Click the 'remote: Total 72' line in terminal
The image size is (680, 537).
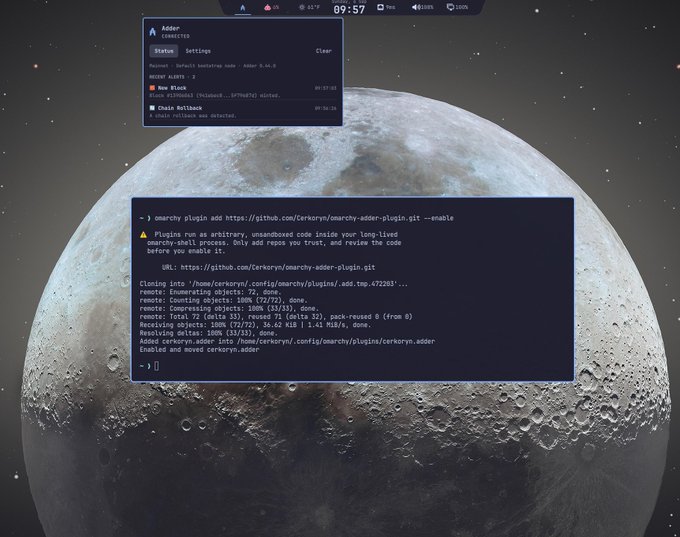tap(276, 317)
